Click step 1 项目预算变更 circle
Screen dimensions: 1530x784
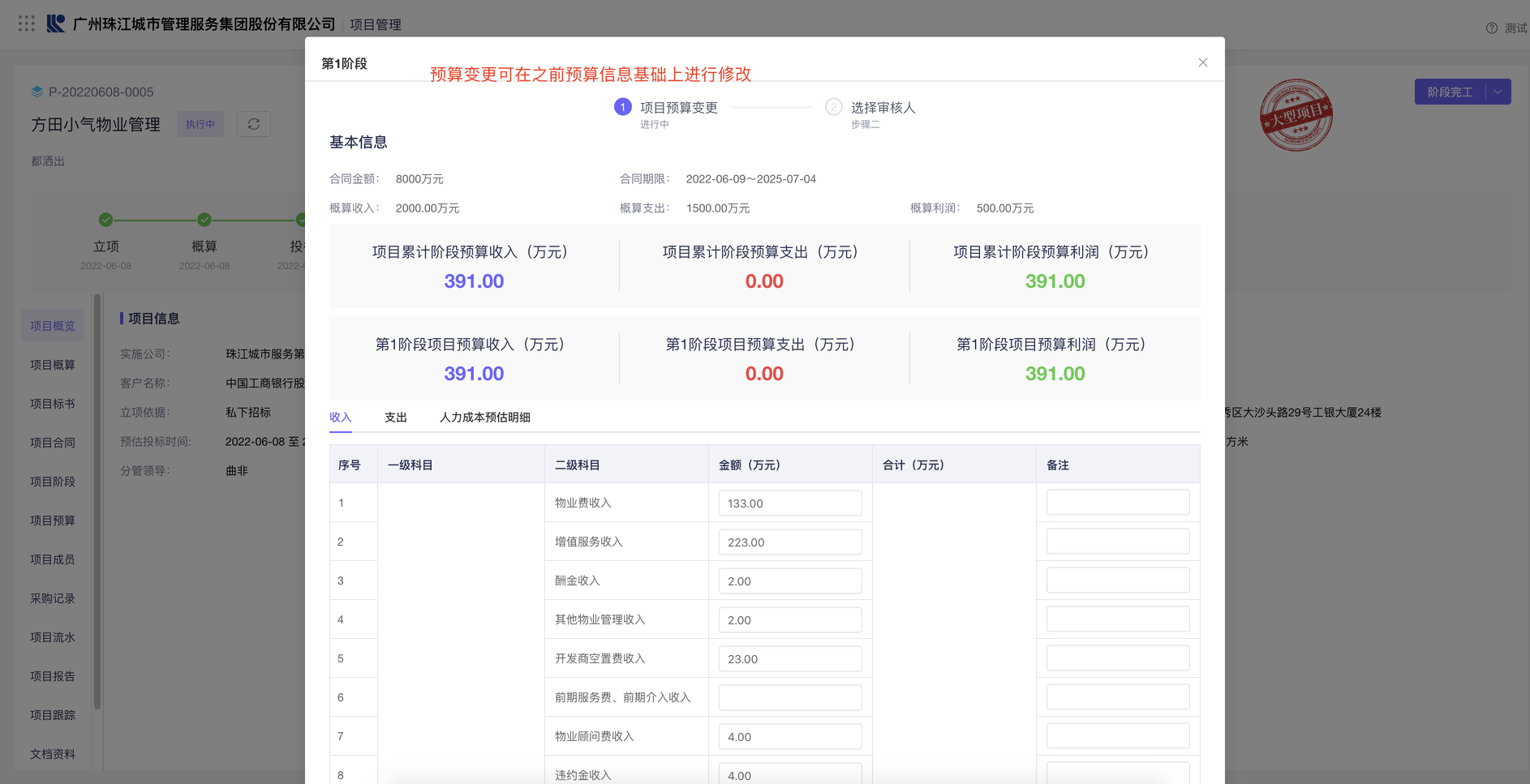coord(622,107)
